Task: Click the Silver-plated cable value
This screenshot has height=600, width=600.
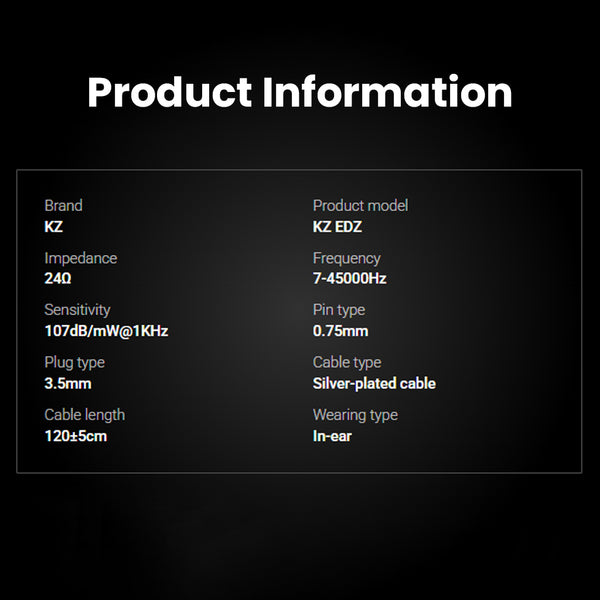Action: (374, 383)
